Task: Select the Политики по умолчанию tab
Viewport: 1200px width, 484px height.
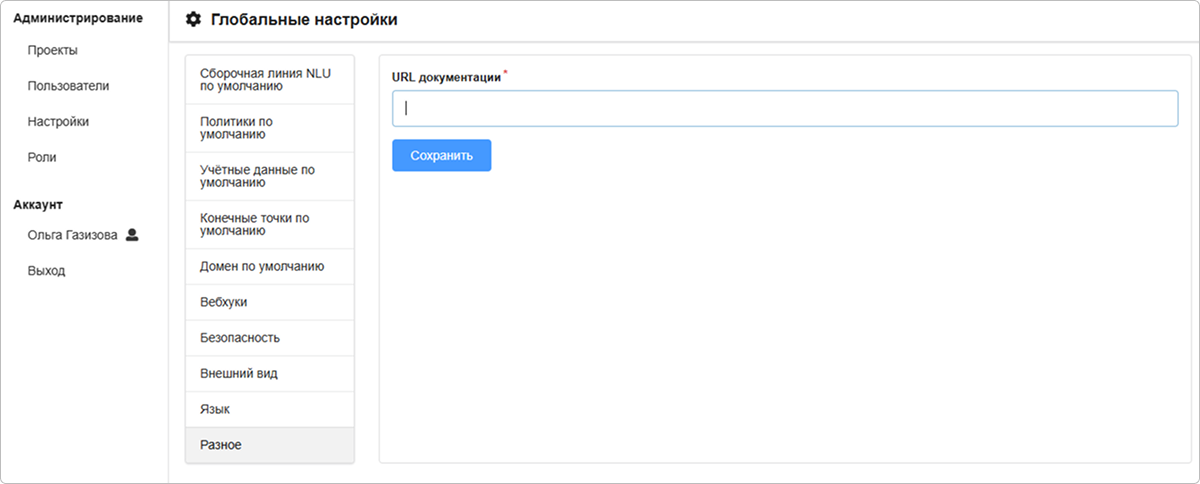Action: click(269, 128)
